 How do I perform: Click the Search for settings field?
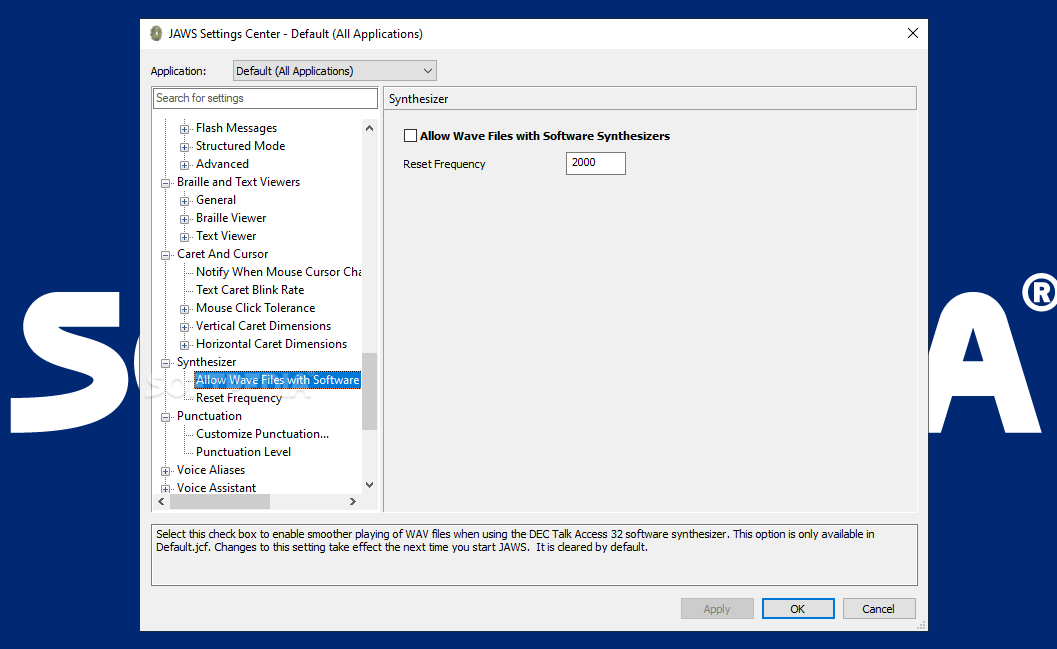pos(265,98)
